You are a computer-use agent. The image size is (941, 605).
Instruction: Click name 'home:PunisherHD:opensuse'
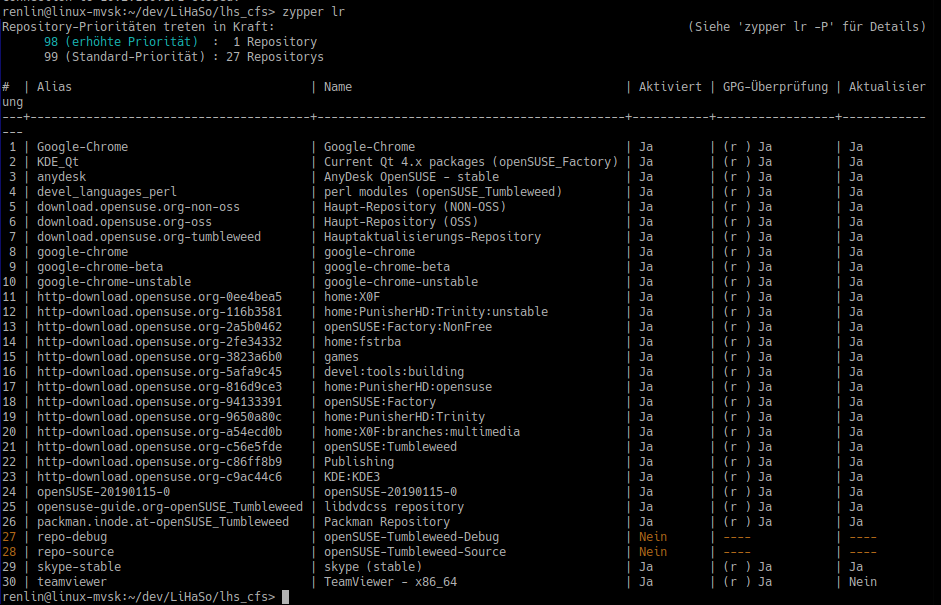pyautogui.click(x=408, y=387)
